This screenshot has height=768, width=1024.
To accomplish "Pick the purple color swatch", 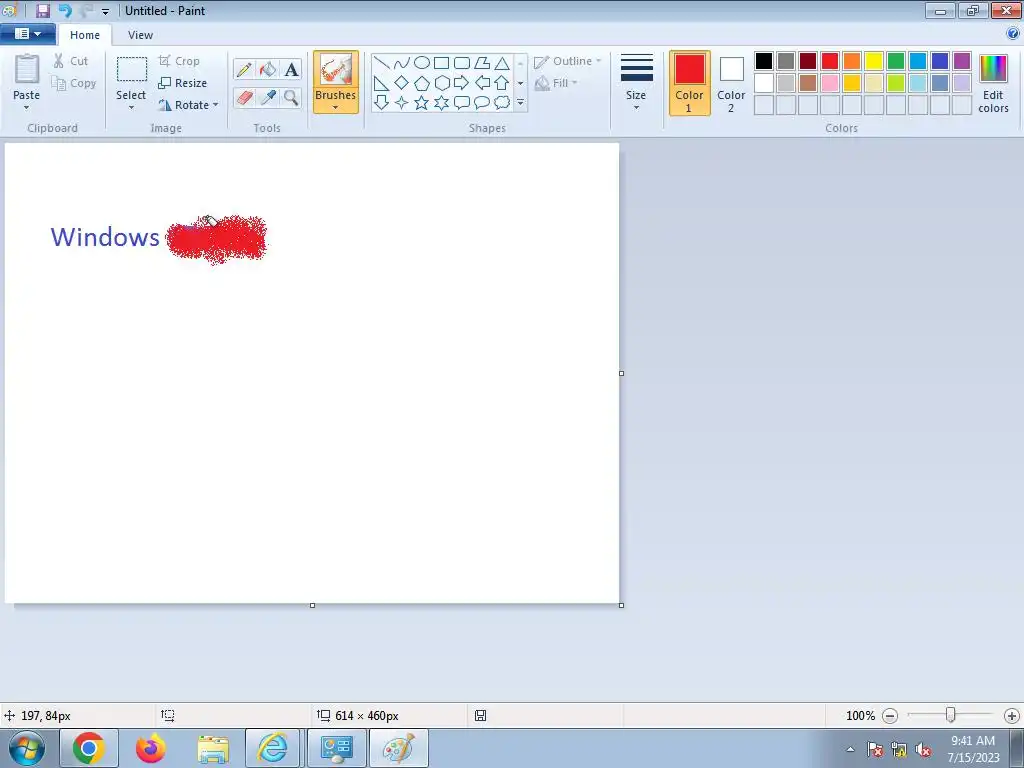I will (x=962, y=61).
